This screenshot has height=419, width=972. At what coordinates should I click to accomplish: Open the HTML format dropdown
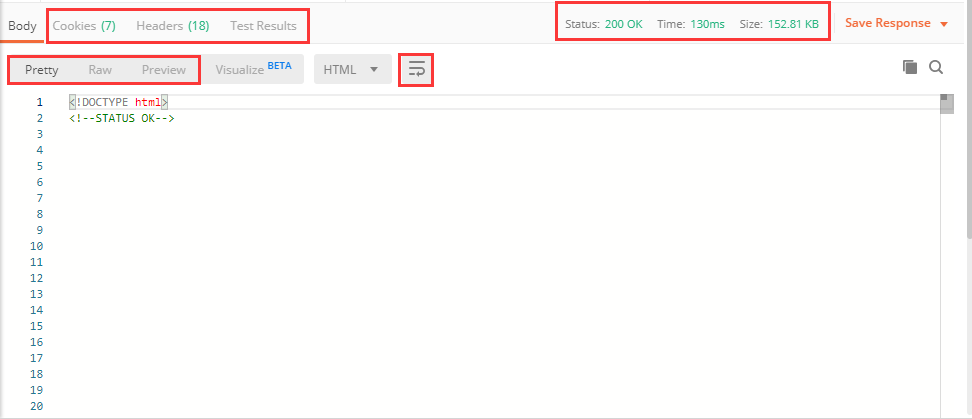(x=353, y=69)
